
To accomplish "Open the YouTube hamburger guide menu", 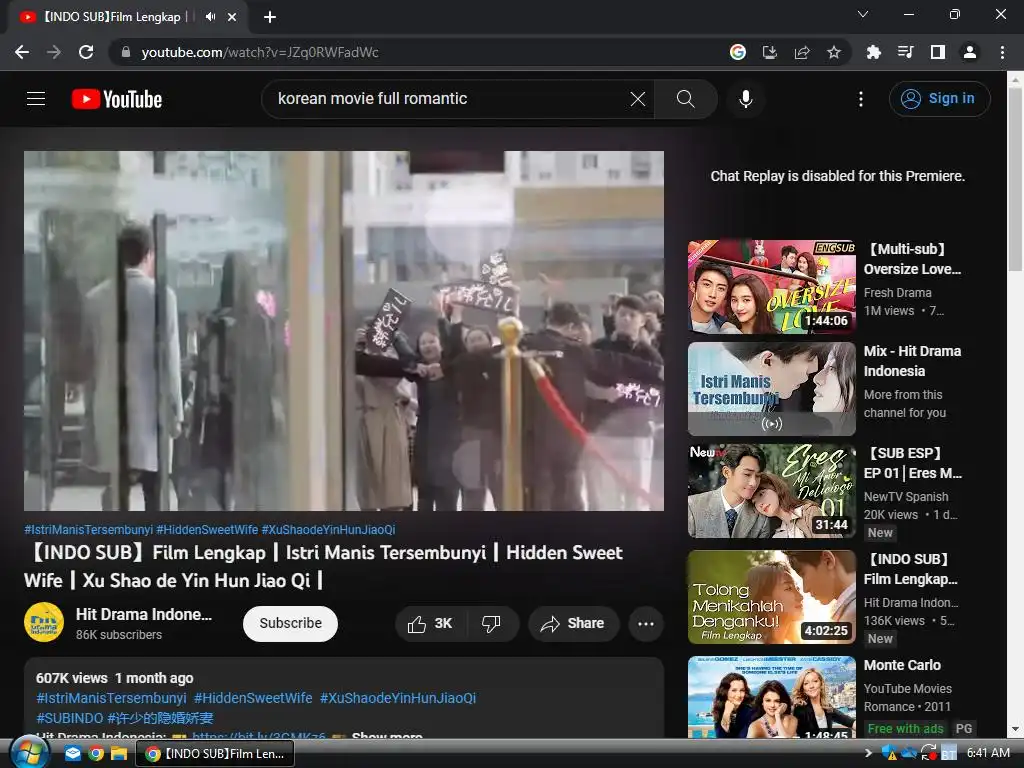I will (x=36, y=99).
